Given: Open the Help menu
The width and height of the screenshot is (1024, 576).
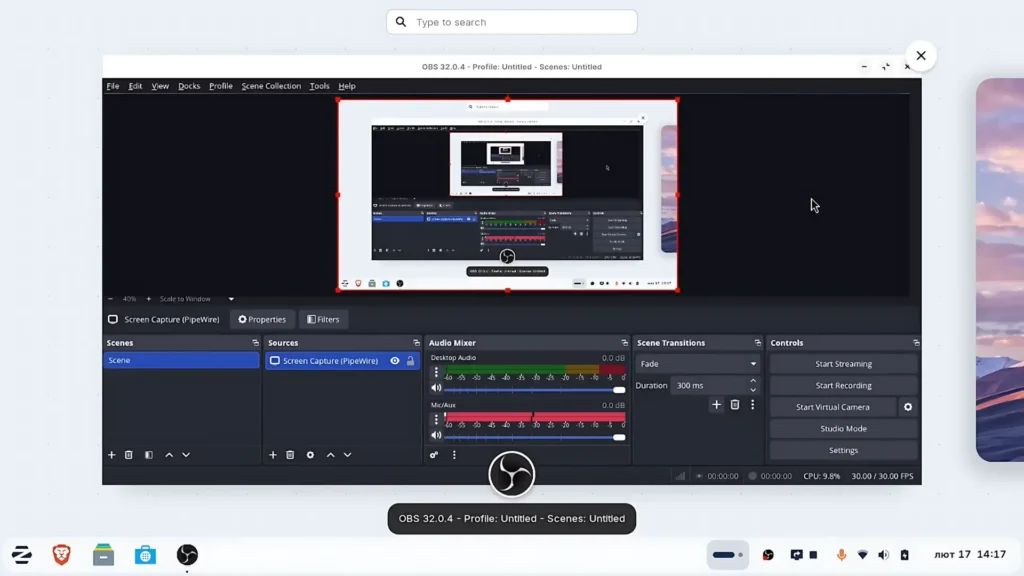Looking at the screenshot, I should pyautogui.click(x=347, y=86).
